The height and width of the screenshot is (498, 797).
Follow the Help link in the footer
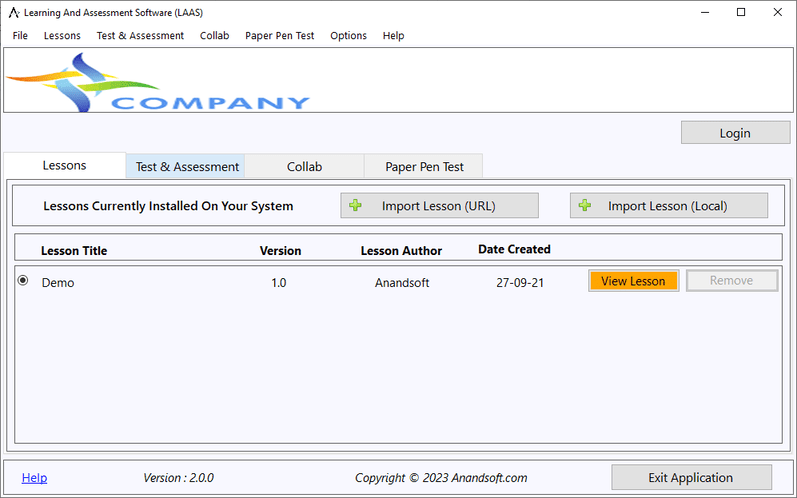[x=34, y=478]
